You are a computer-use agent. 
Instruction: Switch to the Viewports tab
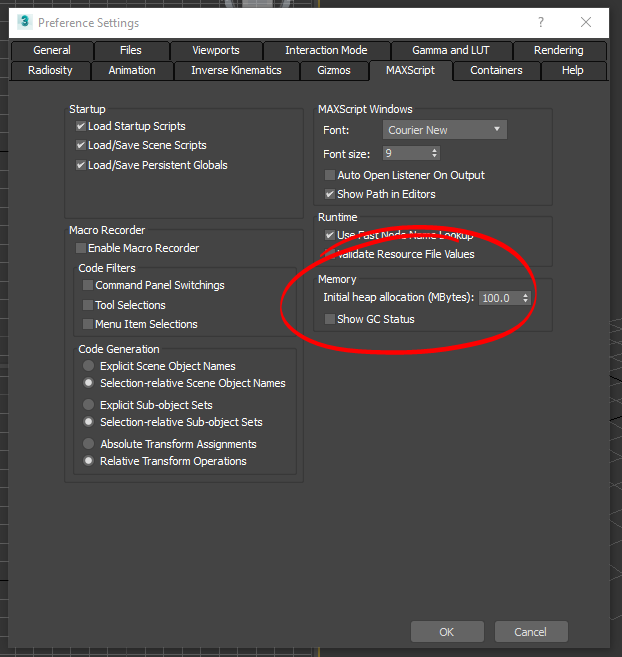point(216,50)
